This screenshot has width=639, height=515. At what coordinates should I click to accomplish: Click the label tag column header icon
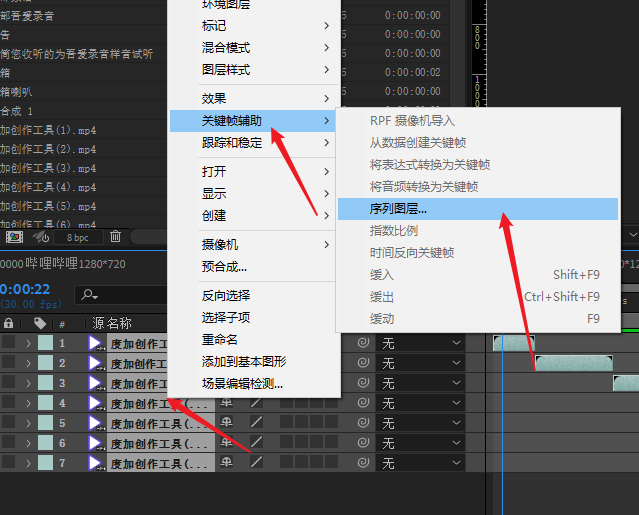[40, 324]
